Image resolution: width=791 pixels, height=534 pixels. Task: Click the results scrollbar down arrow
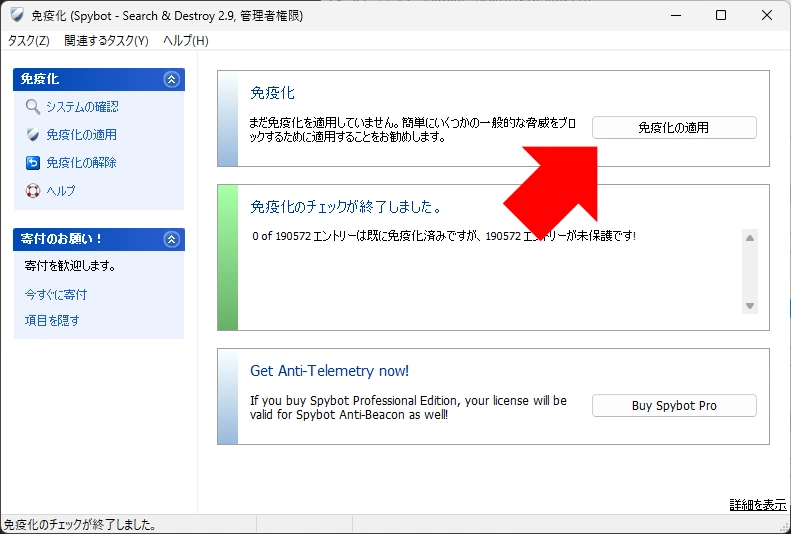click(x=750, y=306)
